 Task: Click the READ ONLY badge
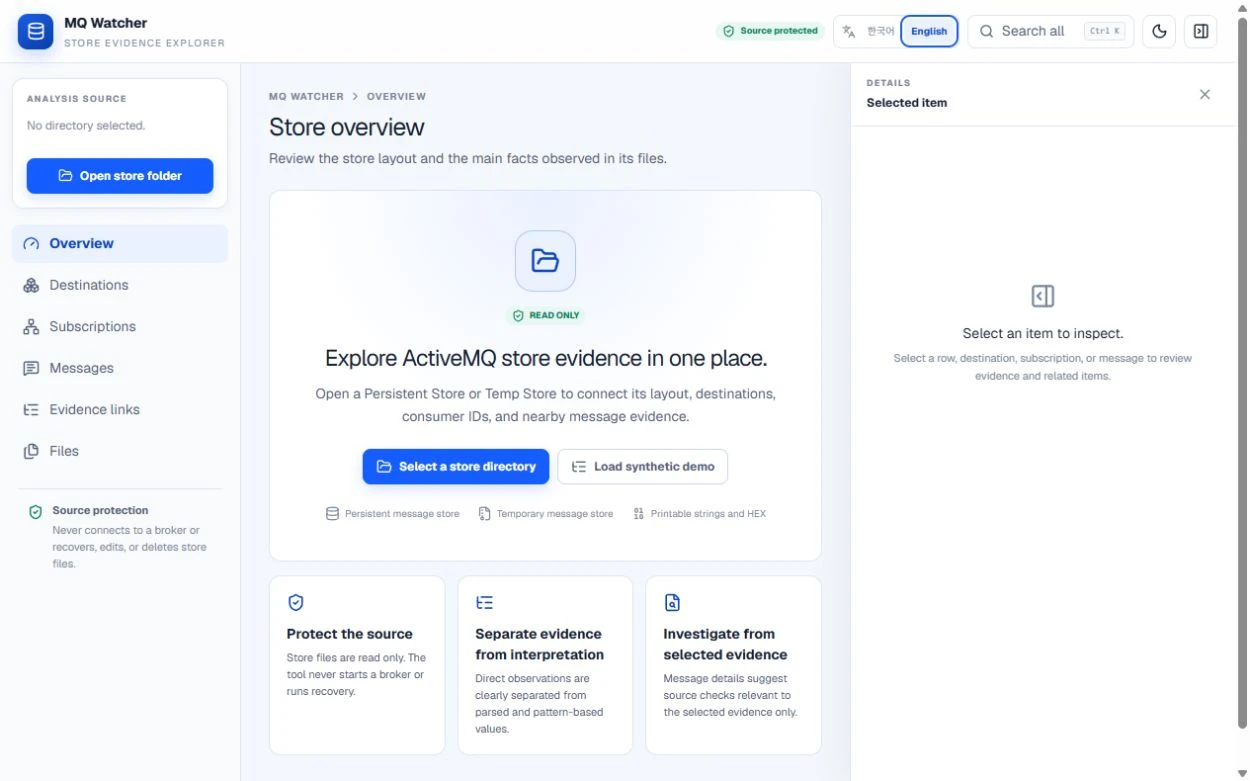pos(545,315)
